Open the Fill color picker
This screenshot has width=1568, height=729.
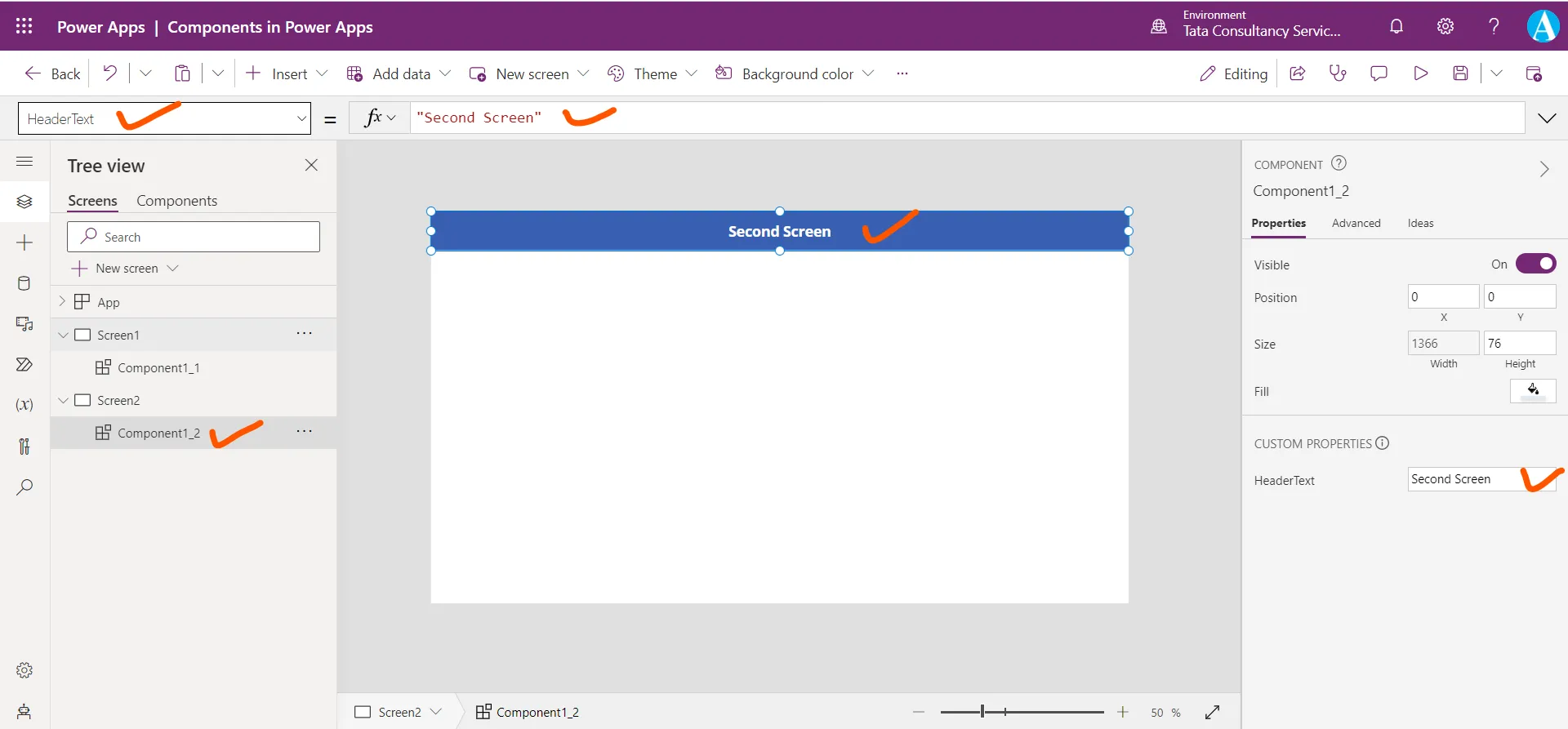[x=1533, y=391]
